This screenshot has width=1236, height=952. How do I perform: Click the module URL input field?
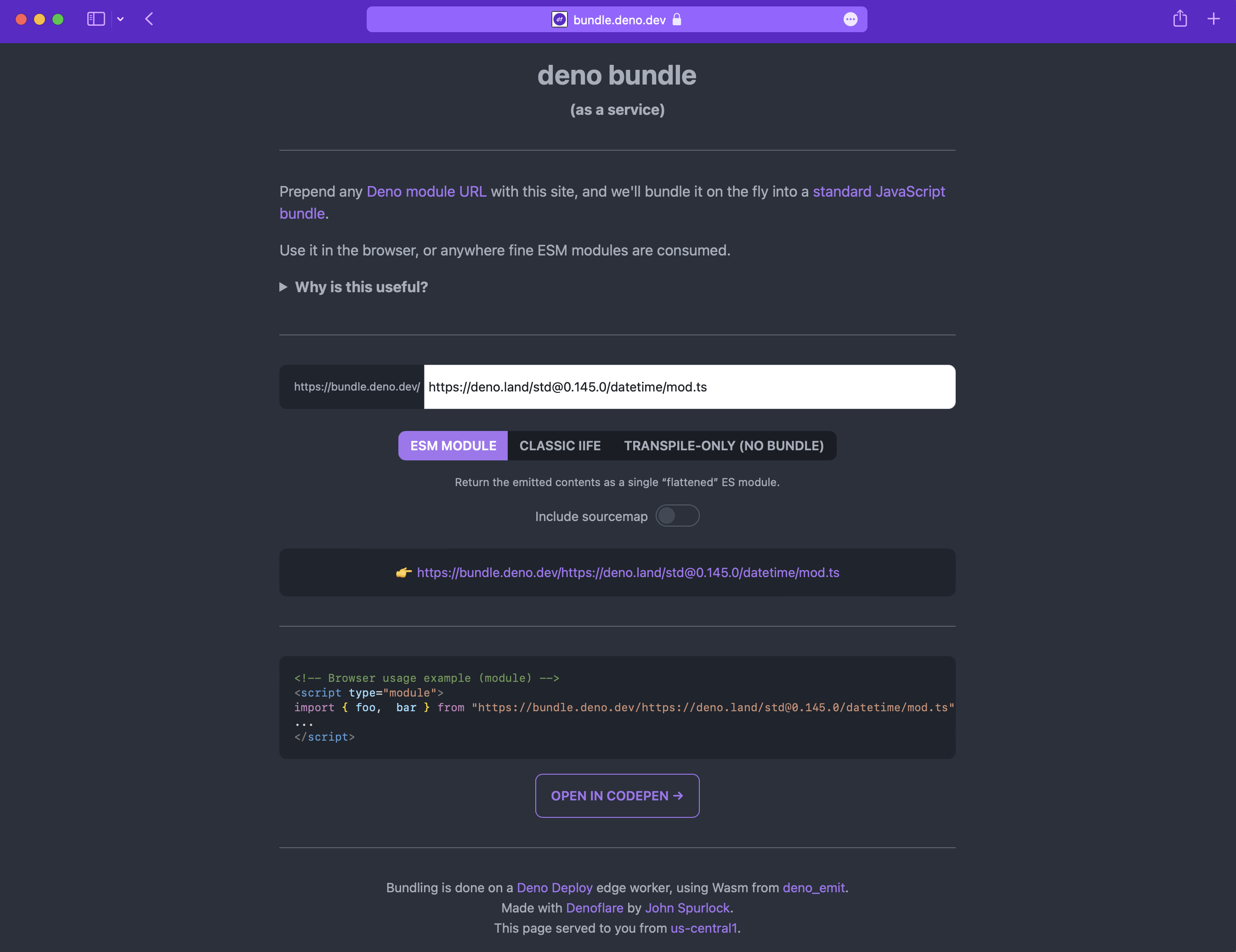[x=689, y=387]
